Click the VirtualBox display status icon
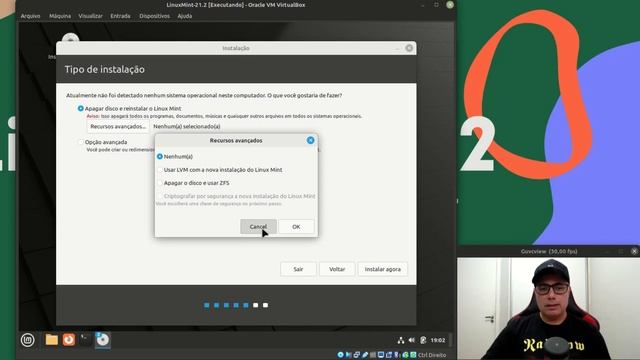Viewport: 640px width, 360px height. (x=381, y=355)
